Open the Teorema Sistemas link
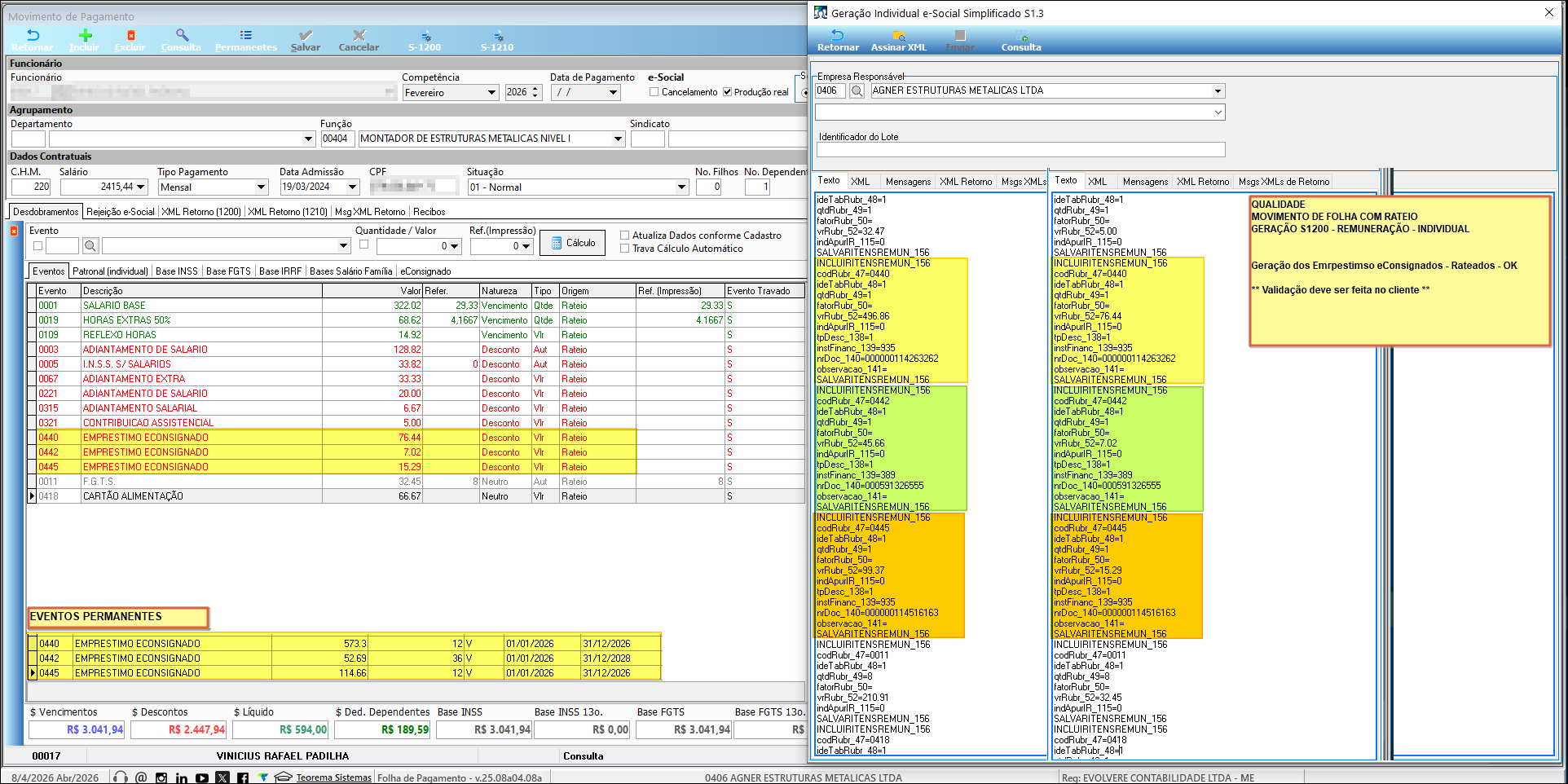 [333, 777]
